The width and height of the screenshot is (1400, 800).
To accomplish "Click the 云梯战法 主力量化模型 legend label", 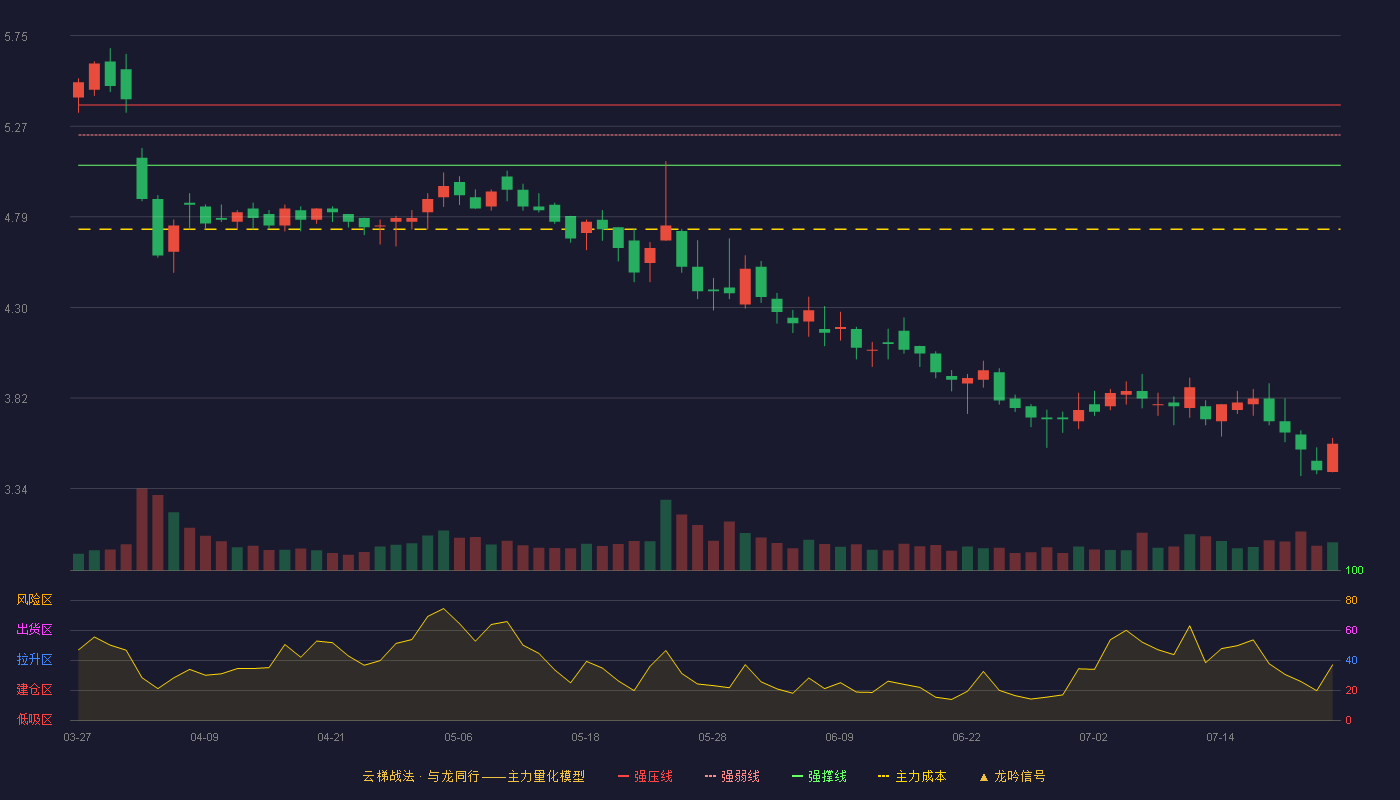I will [473, 776].
